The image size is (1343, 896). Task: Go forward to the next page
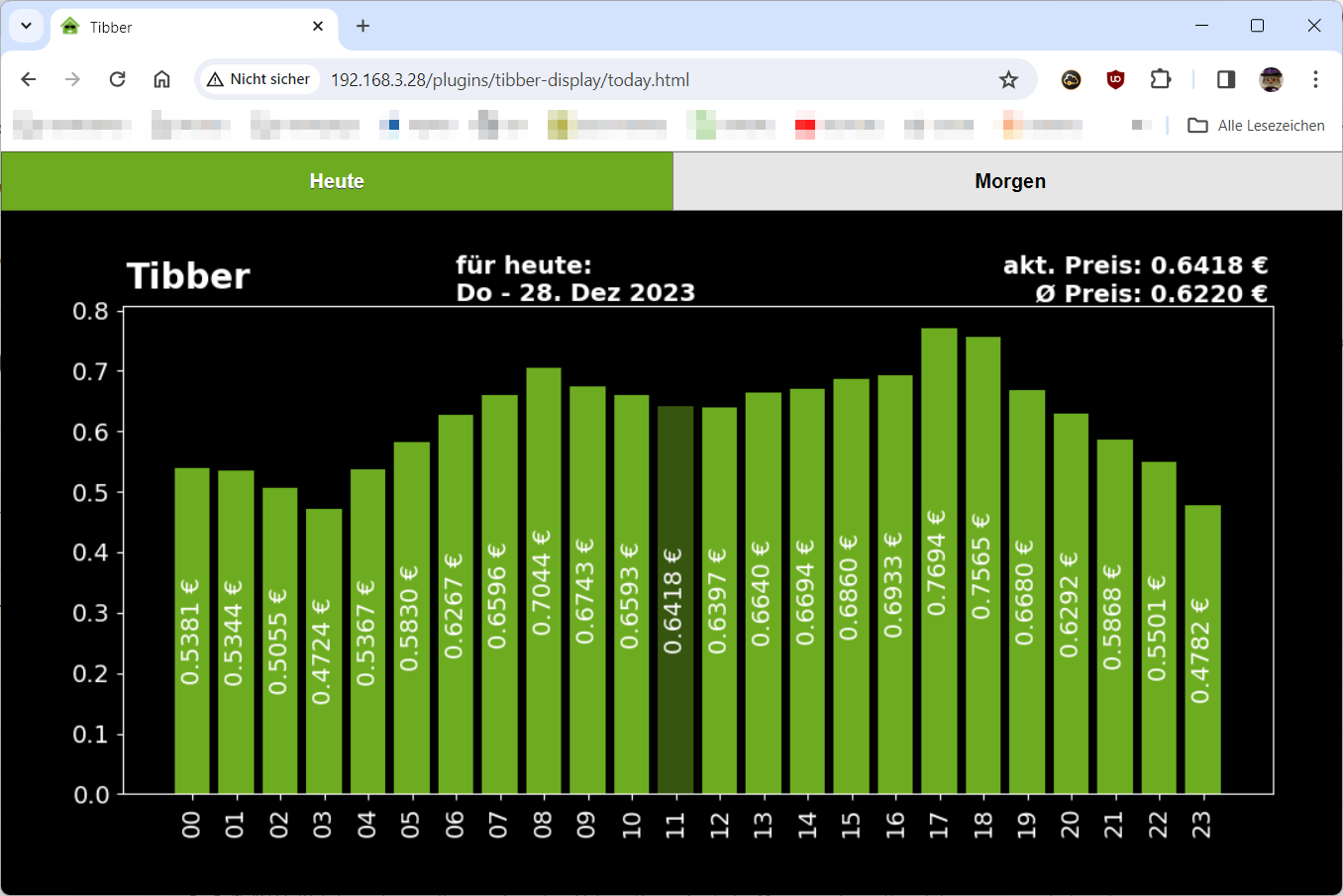coord(72,79)
